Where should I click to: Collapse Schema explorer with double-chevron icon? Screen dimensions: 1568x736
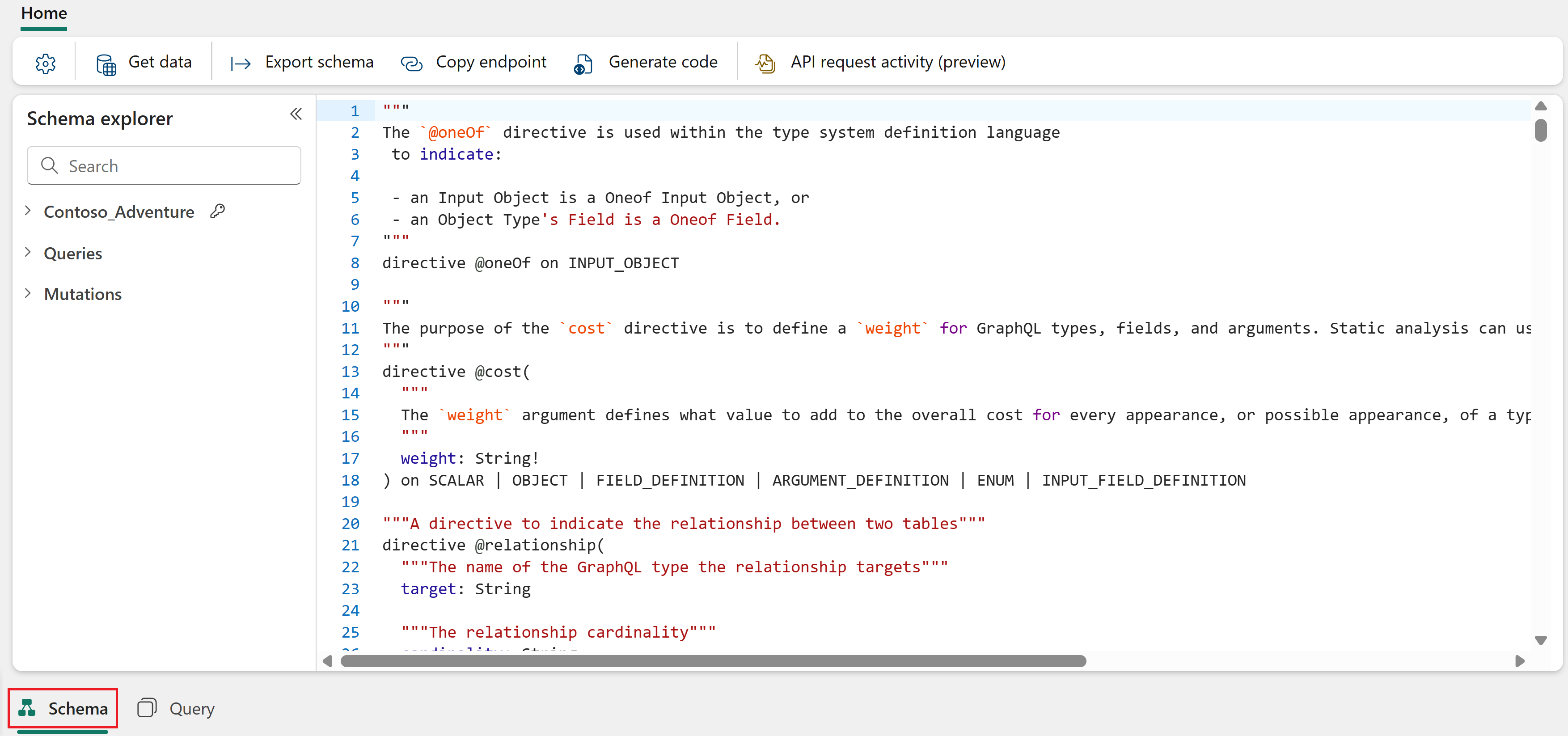click(x=296, y=114)
